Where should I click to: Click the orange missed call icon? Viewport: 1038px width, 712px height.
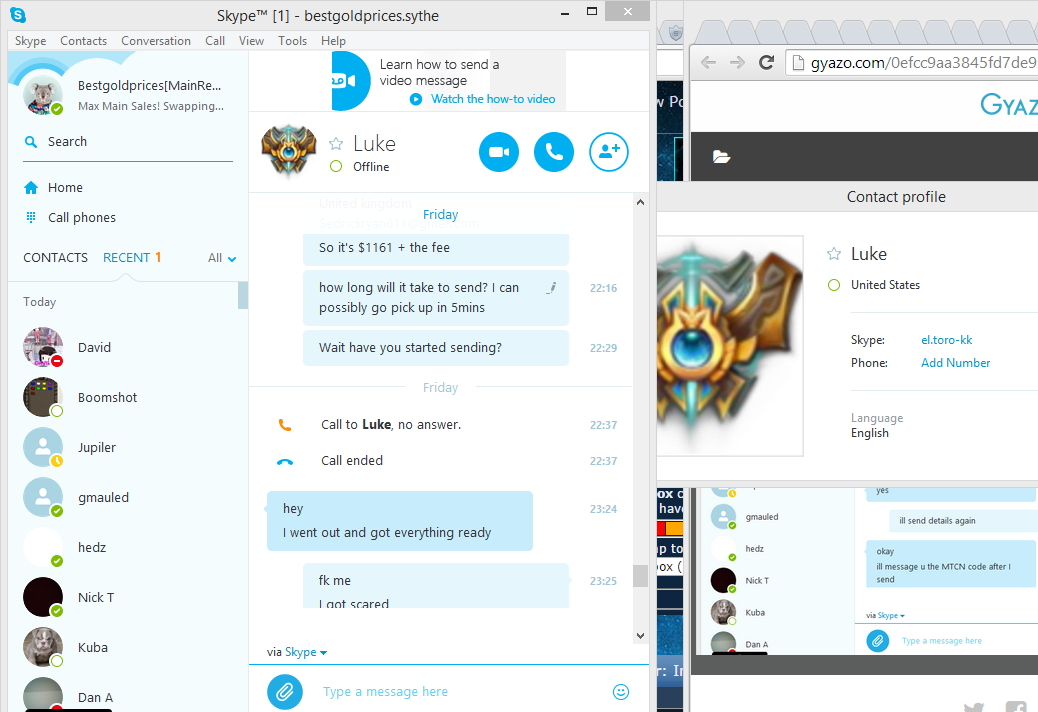pos(285,425)
